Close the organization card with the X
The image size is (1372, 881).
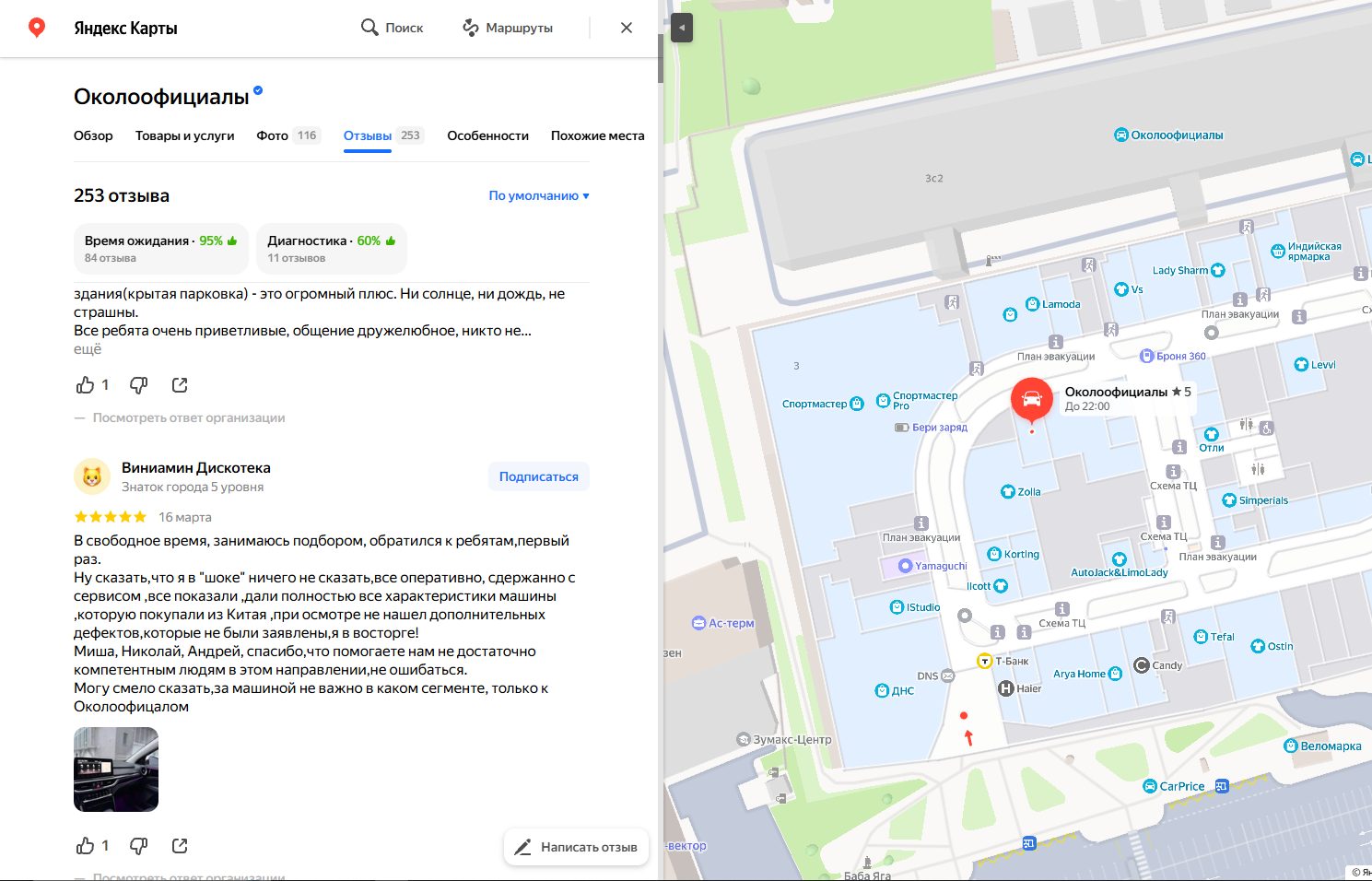pos(627,28)
